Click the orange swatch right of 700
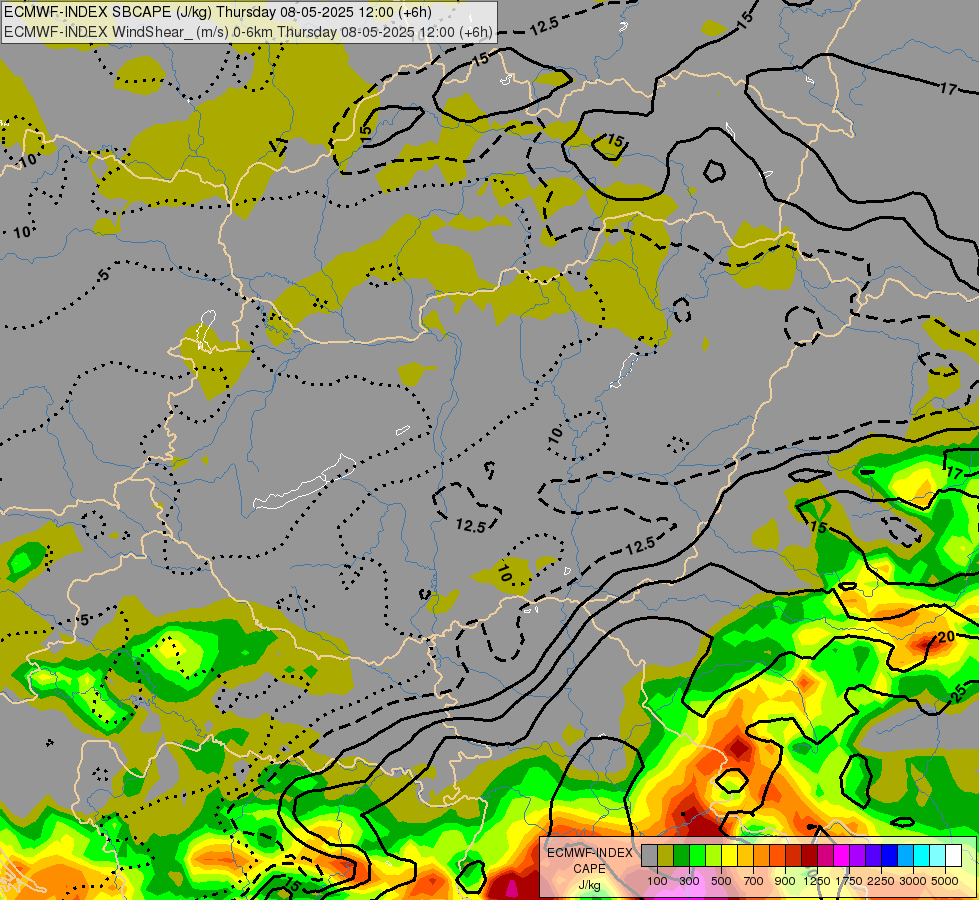This screenshot has width=979, height=900. 762,855
